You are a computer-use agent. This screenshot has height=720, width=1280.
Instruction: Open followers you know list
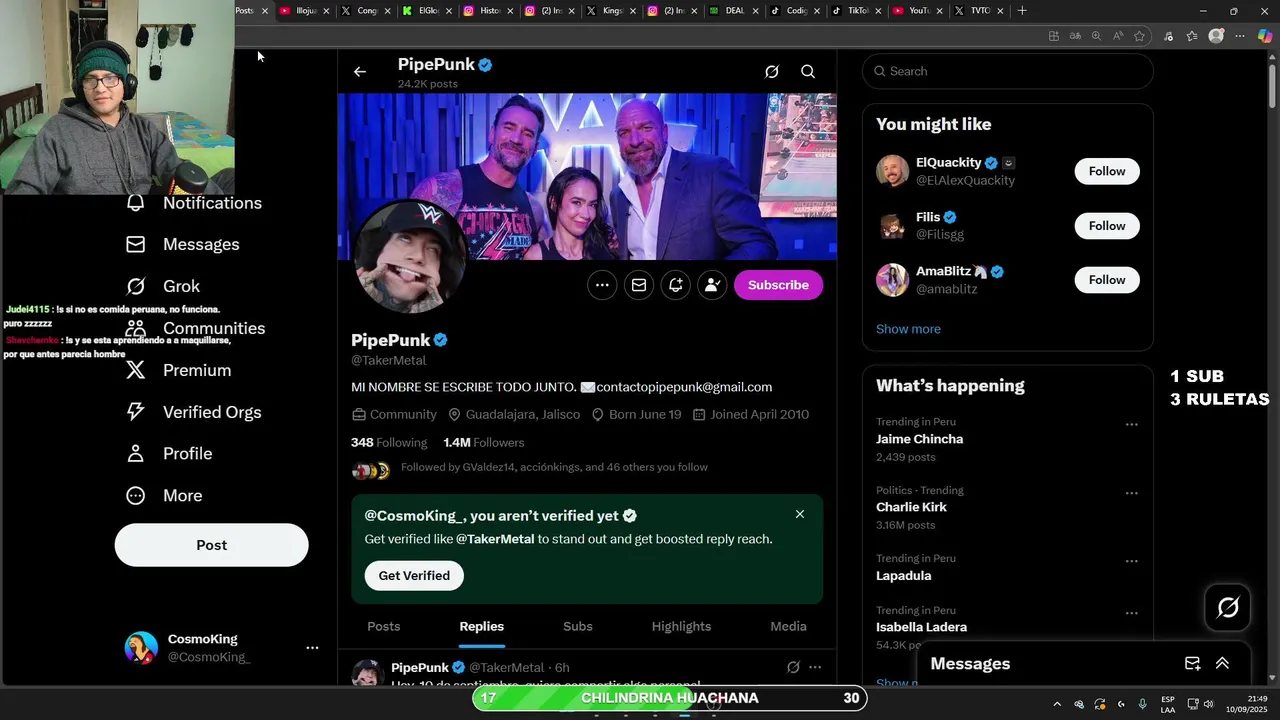coord(554,467)
